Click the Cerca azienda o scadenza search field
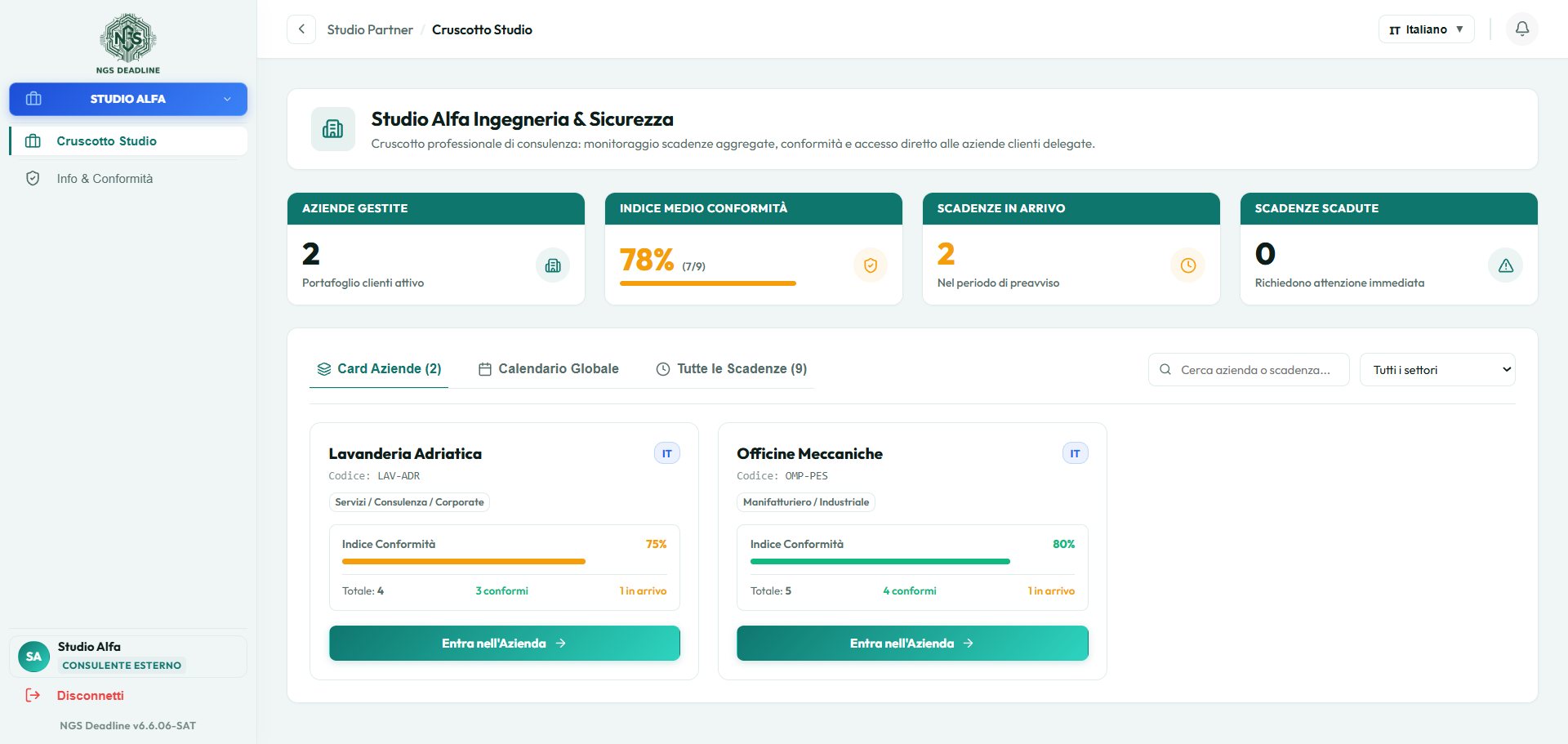The image size is (1568, 744). tap(1249, 370)
